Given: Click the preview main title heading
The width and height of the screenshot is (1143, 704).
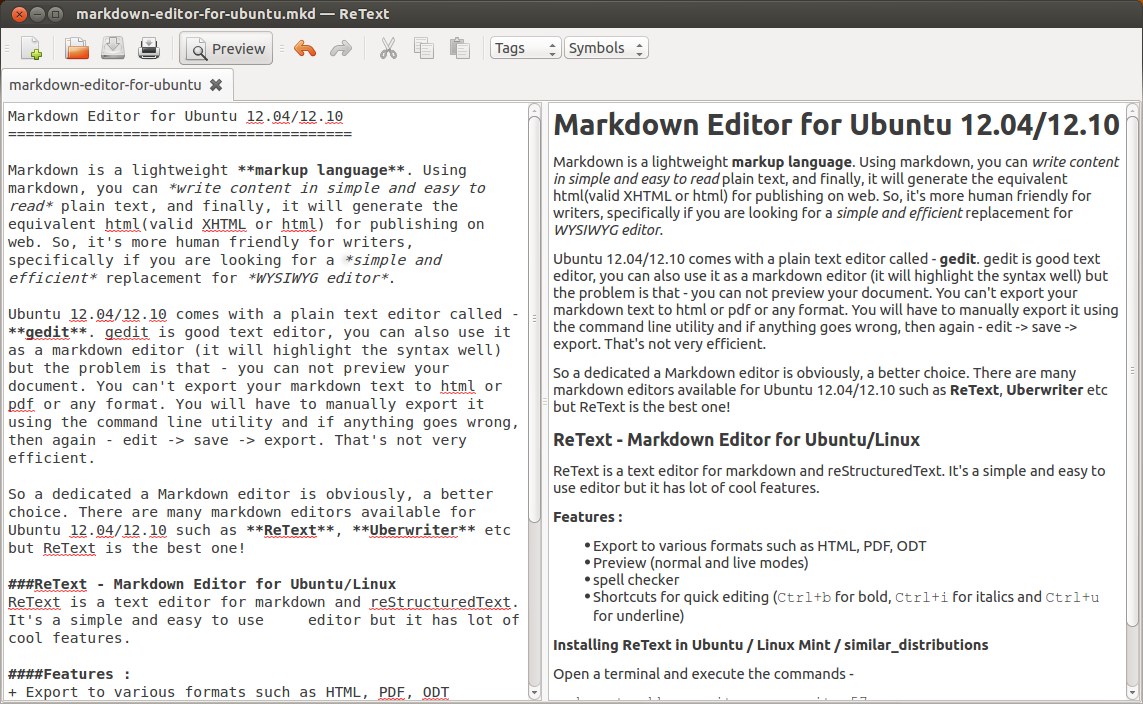Looking at the screenshot, I should coord(836,125).
